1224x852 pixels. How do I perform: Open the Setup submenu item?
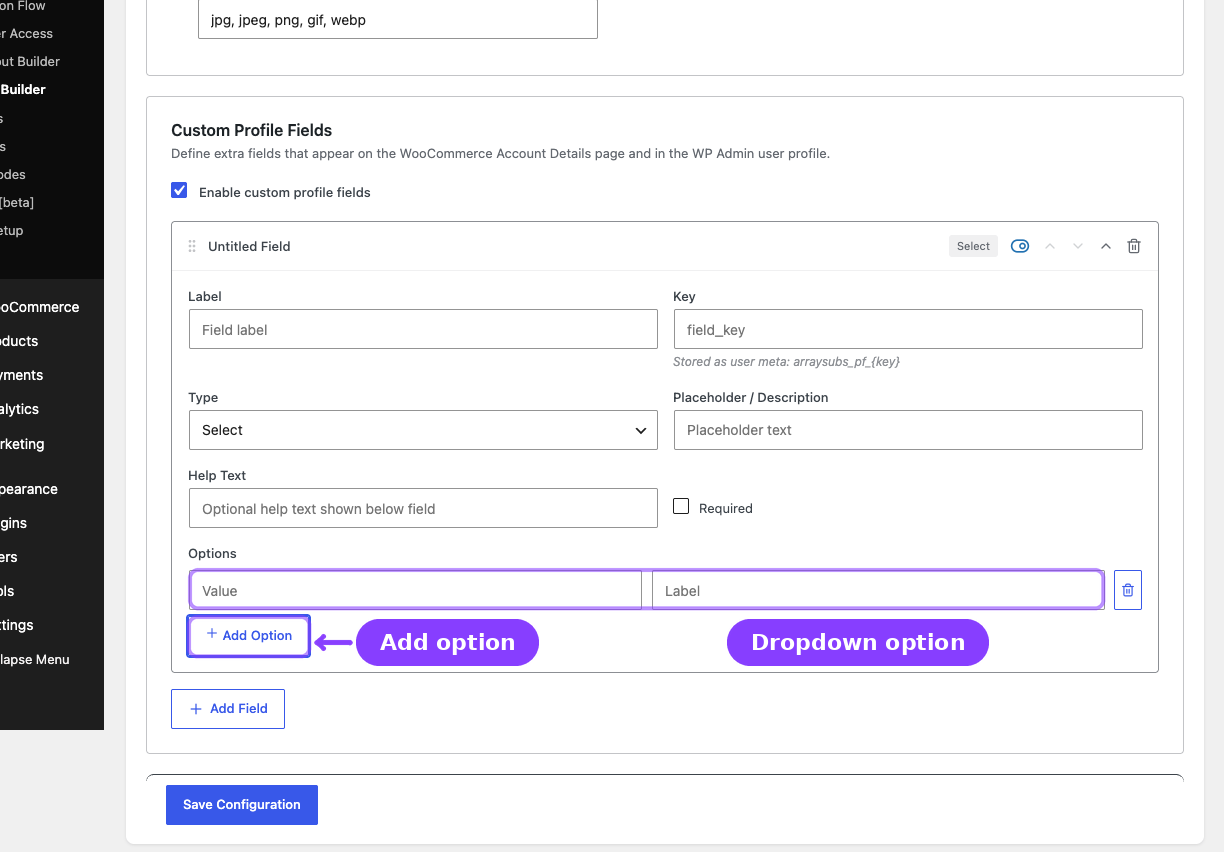click(x=12, y=230)
